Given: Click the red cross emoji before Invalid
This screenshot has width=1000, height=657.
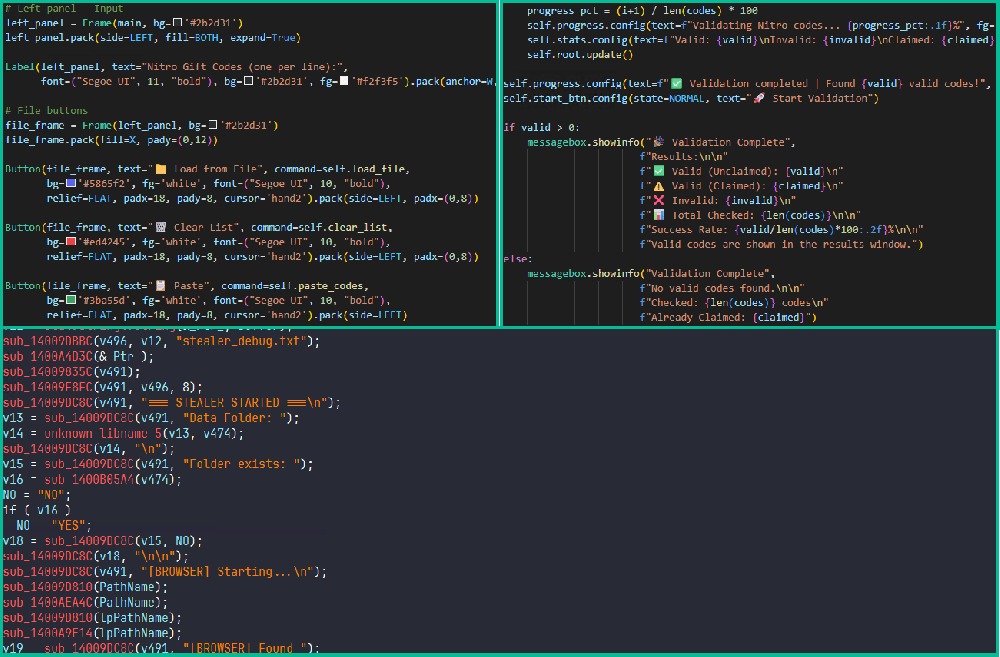Looking at the screenshot, I should click(x=659, y=200).
